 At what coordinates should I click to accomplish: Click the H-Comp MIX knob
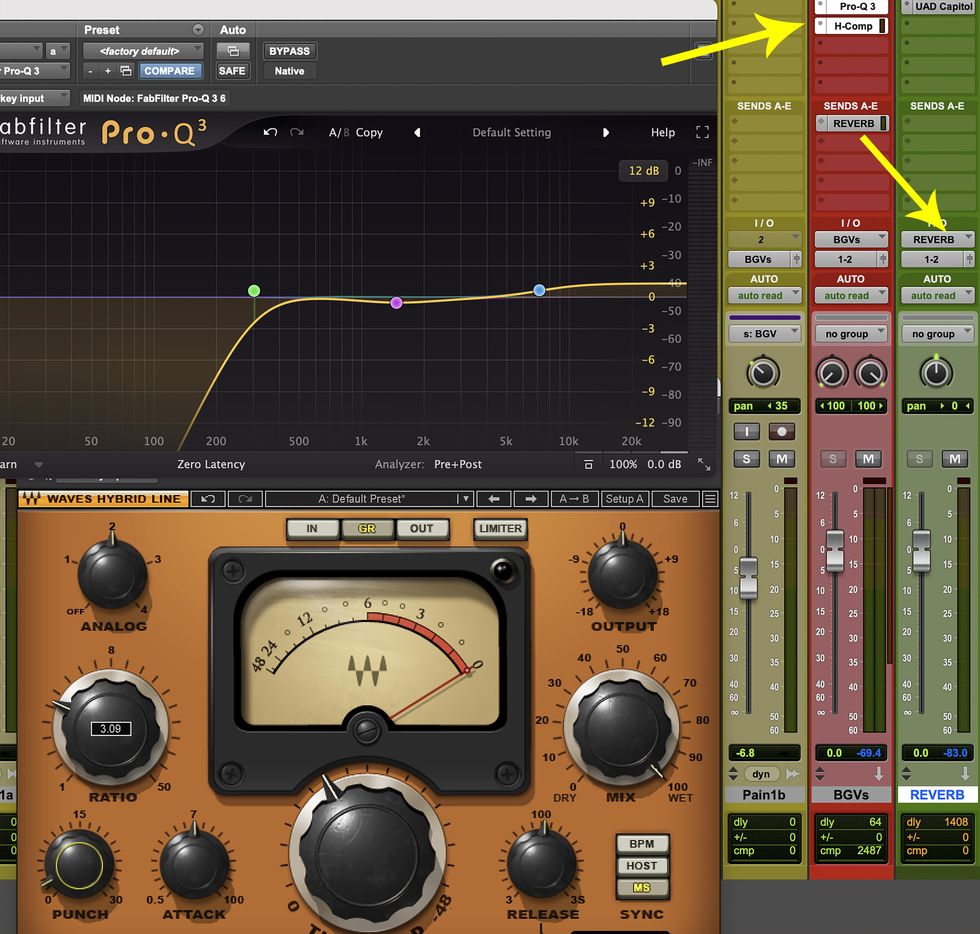[621, 728]
